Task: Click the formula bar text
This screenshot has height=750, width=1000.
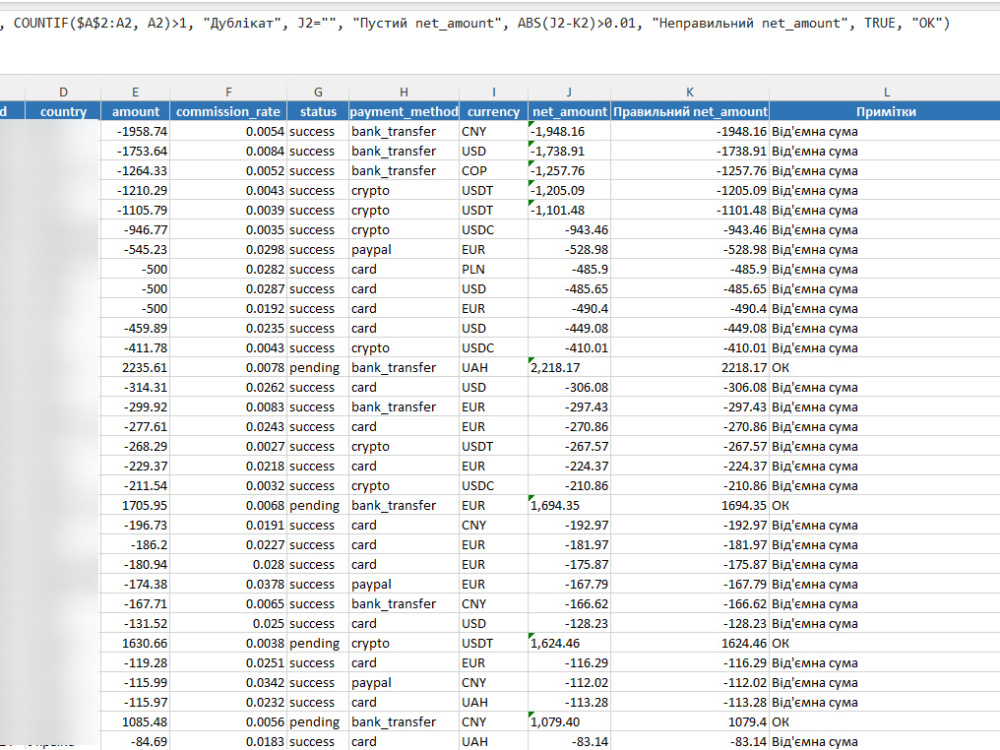Action: pos(474,24)
